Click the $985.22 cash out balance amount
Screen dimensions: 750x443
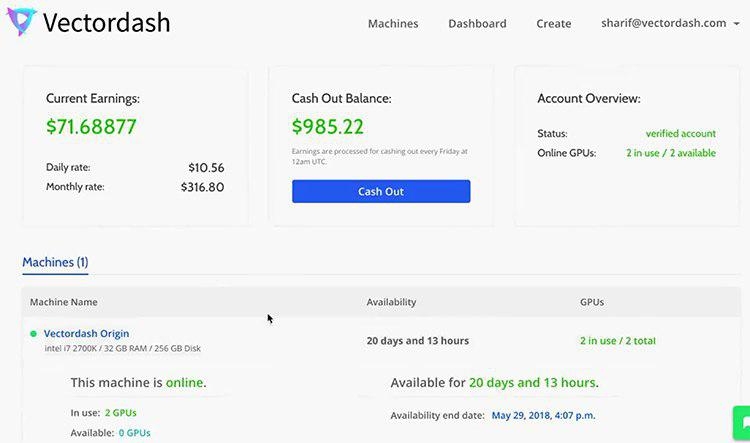tap(328, 127)
